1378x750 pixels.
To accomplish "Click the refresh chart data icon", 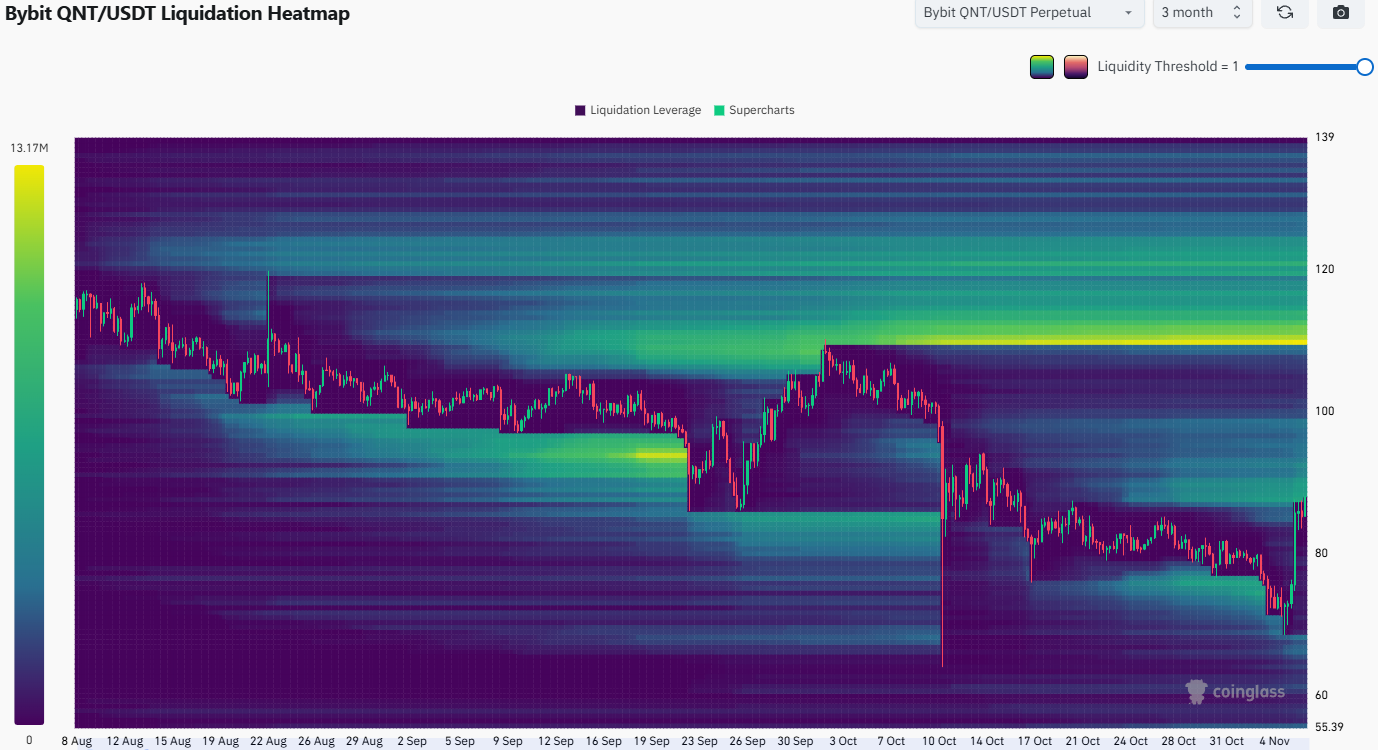I will pyautogui.click(x=1285, y=13).
